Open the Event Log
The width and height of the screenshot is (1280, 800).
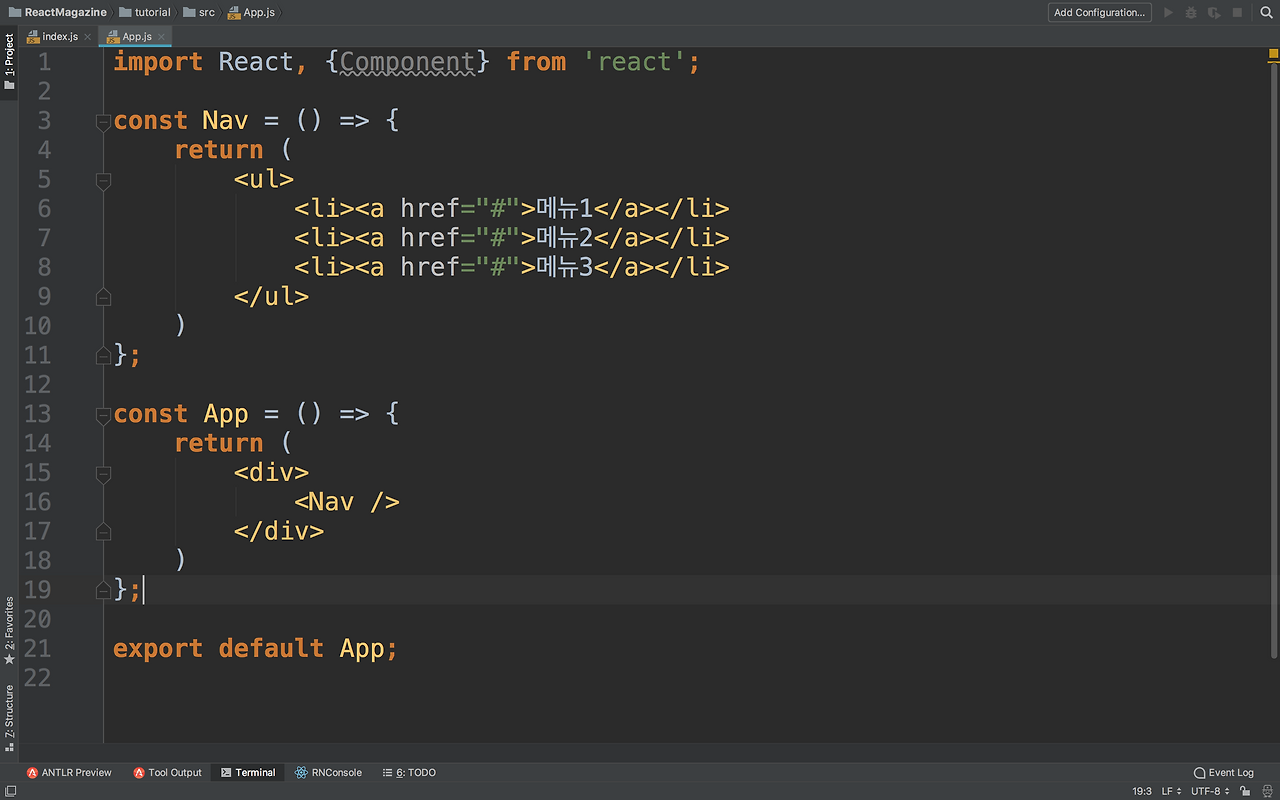point(1224,772)
